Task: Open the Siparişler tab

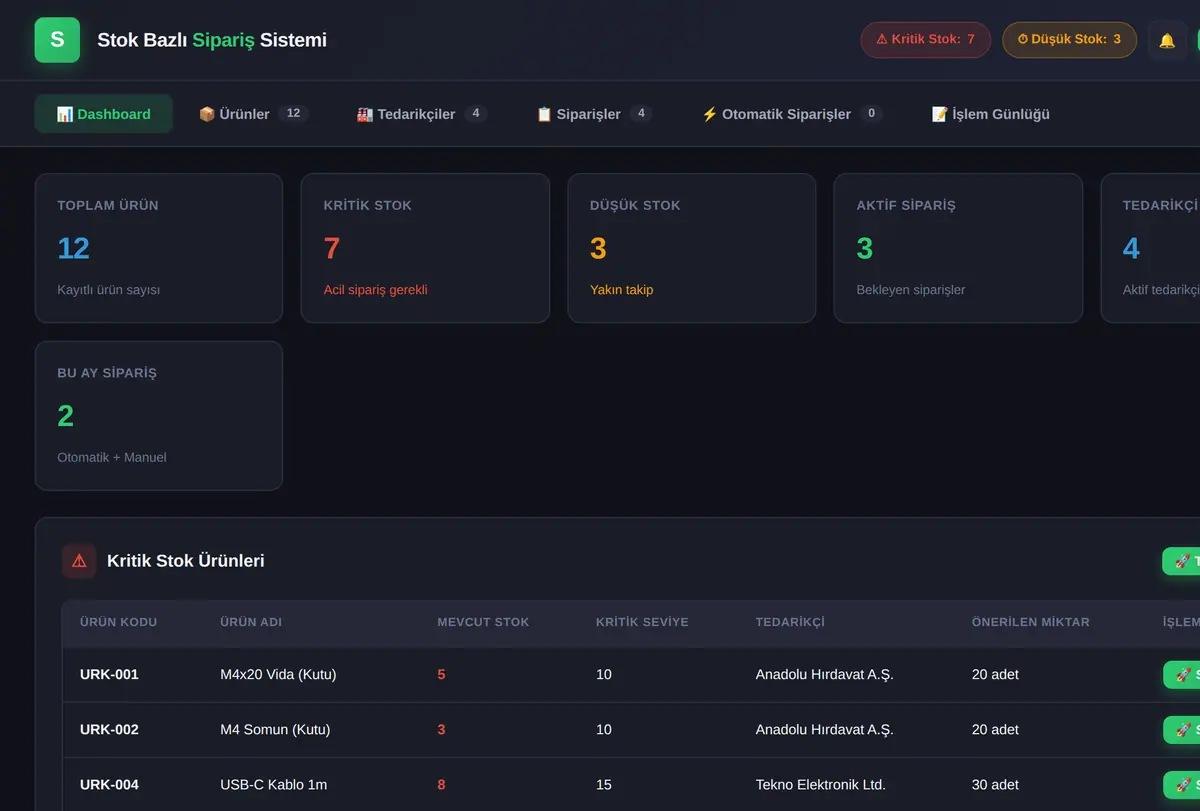Action: pyautogui.click(x=594, y=114)
